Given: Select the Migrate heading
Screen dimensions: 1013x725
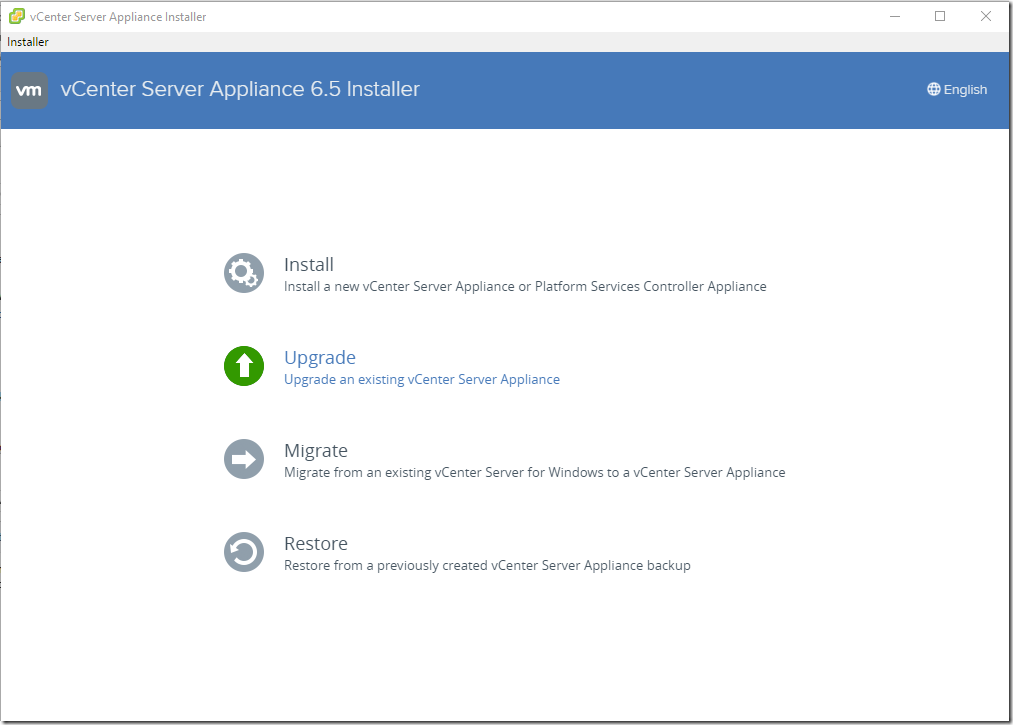Looking at the screenshot, I should click(316, 450).
